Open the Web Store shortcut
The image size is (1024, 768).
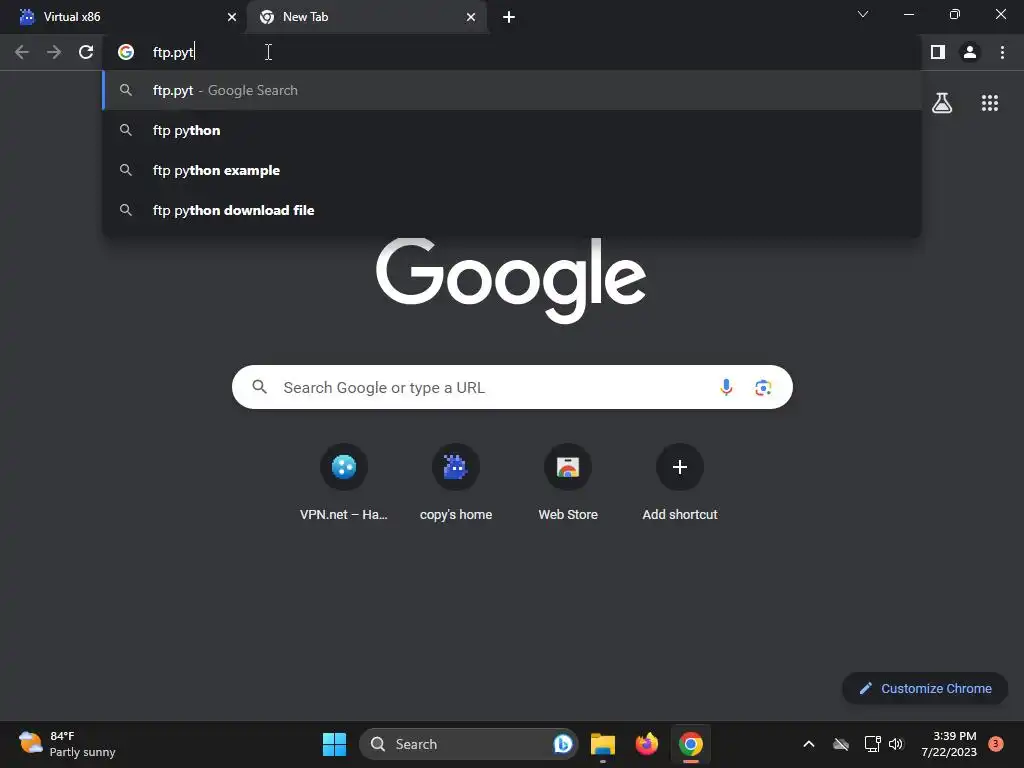pyautogui.click(x=568, y=482)
